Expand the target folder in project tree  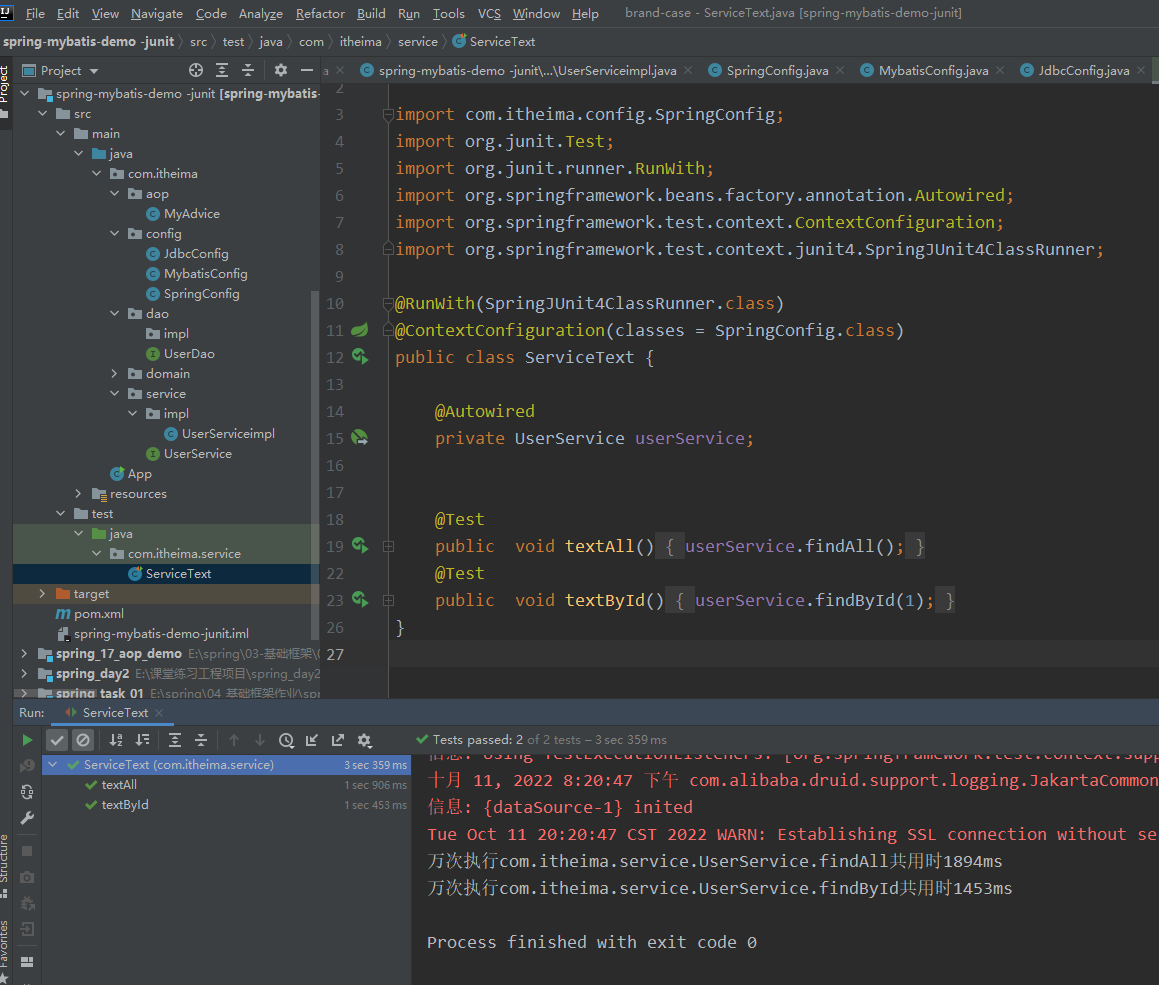[42, 594]
